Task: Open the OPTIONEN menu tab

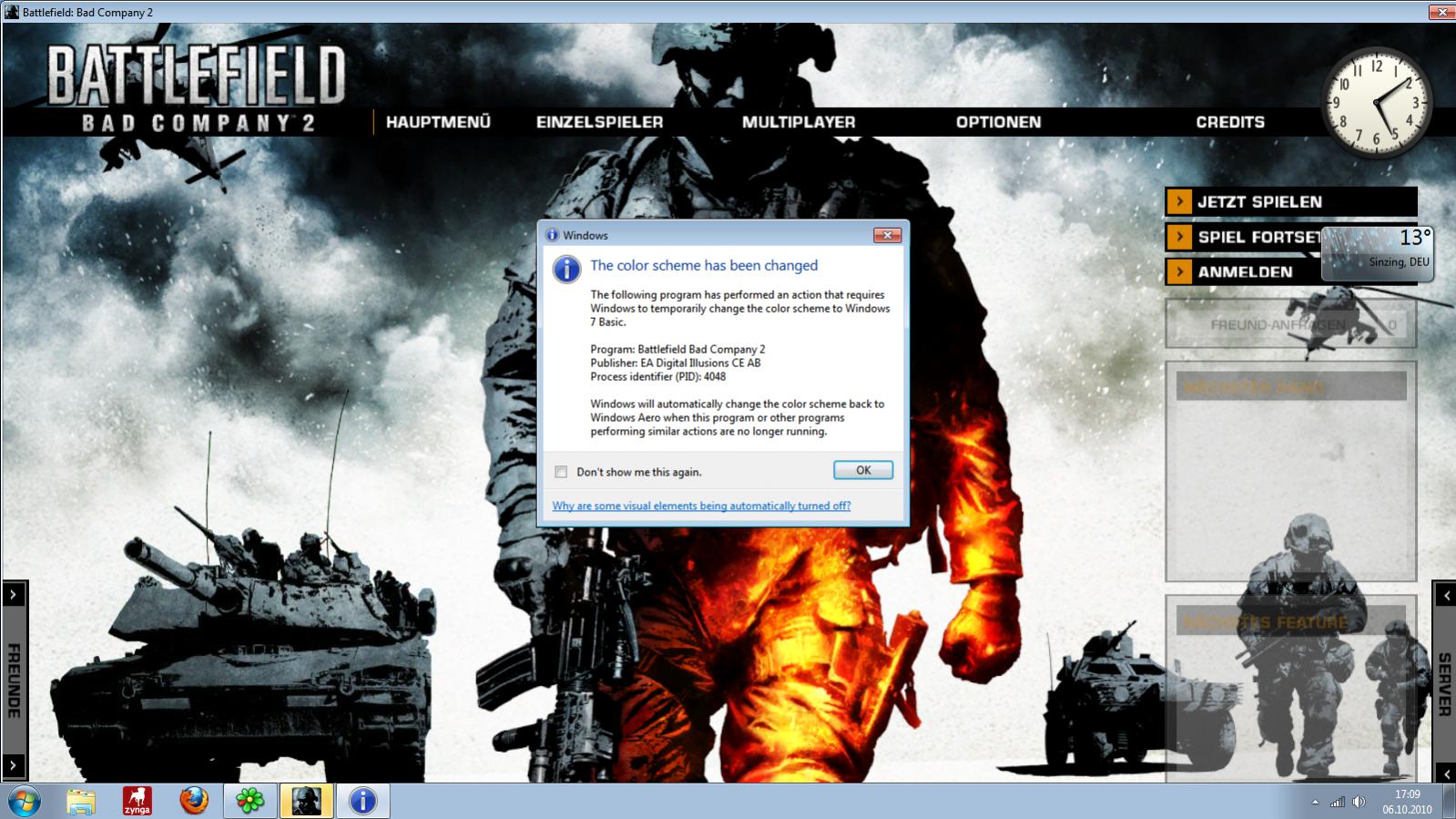Action: pos(998,122)
